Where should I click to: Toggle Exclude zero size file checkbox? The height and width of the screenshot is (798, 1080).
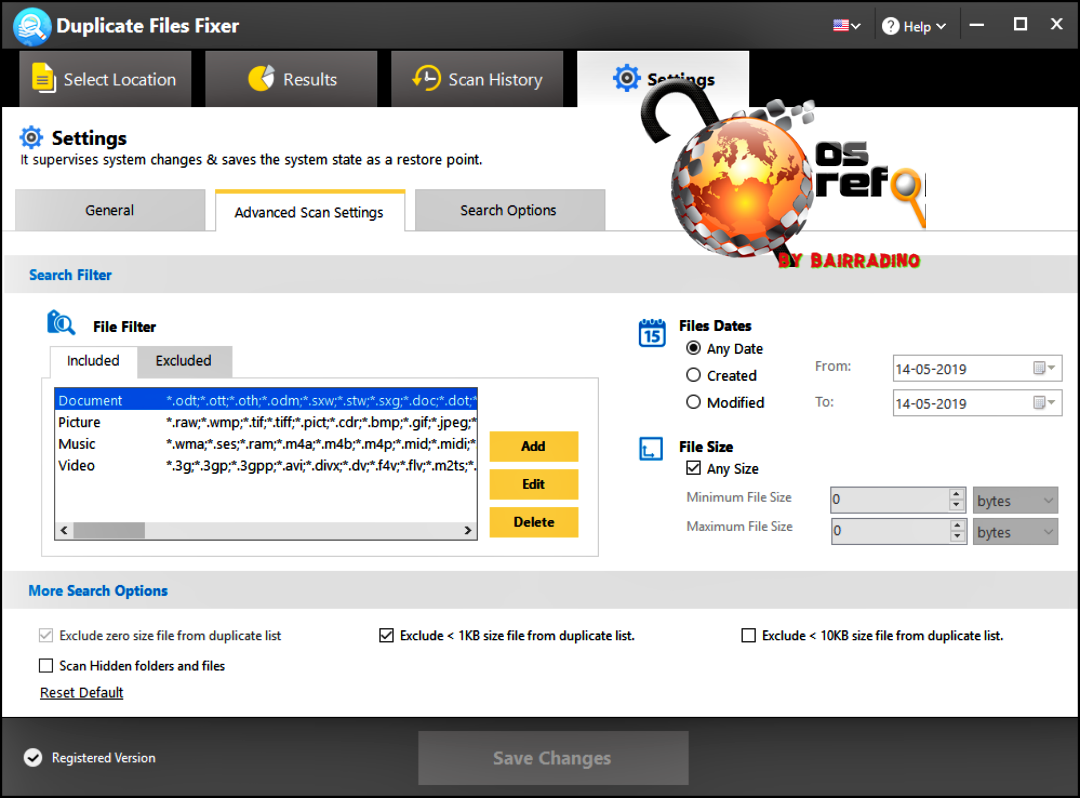coord(45,635)
